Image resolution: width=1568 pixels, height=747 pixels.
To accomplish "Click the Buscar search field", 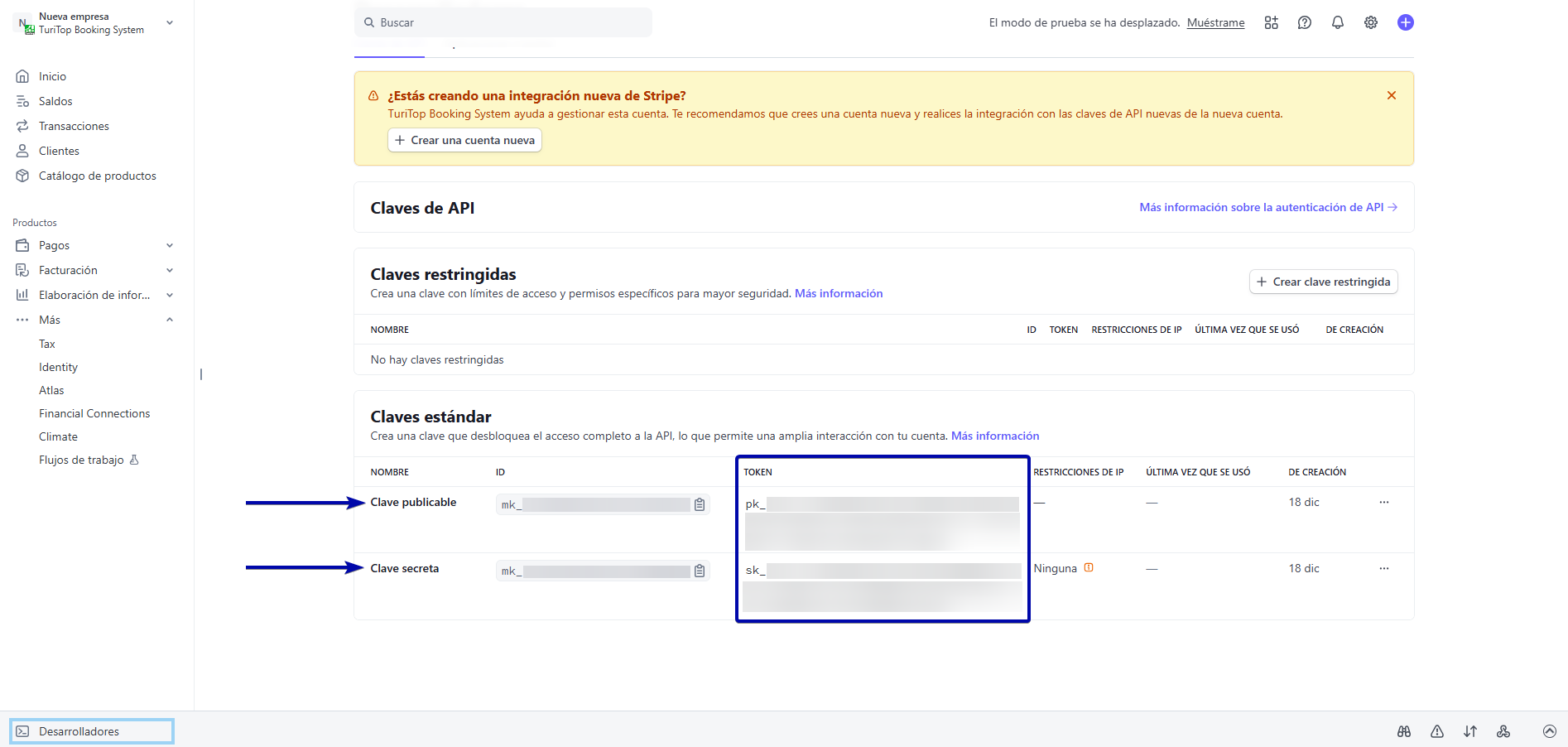I will [503, 23].
